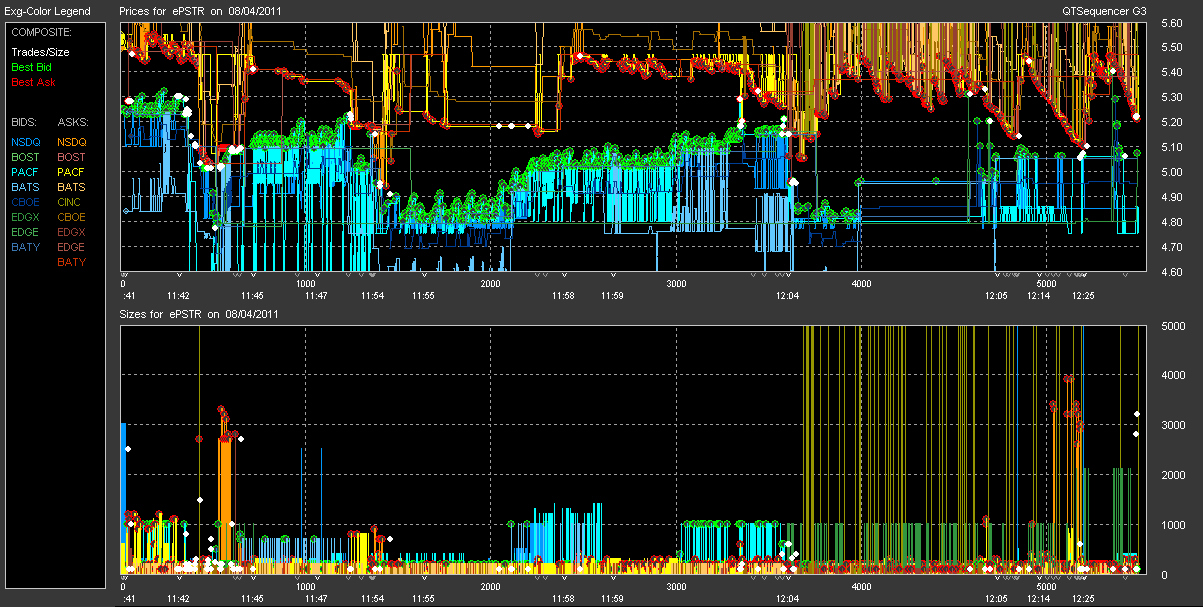Click the 5.40 price axis label
Viewport: 1203px width, 607px height.
tap(1172, 72)
